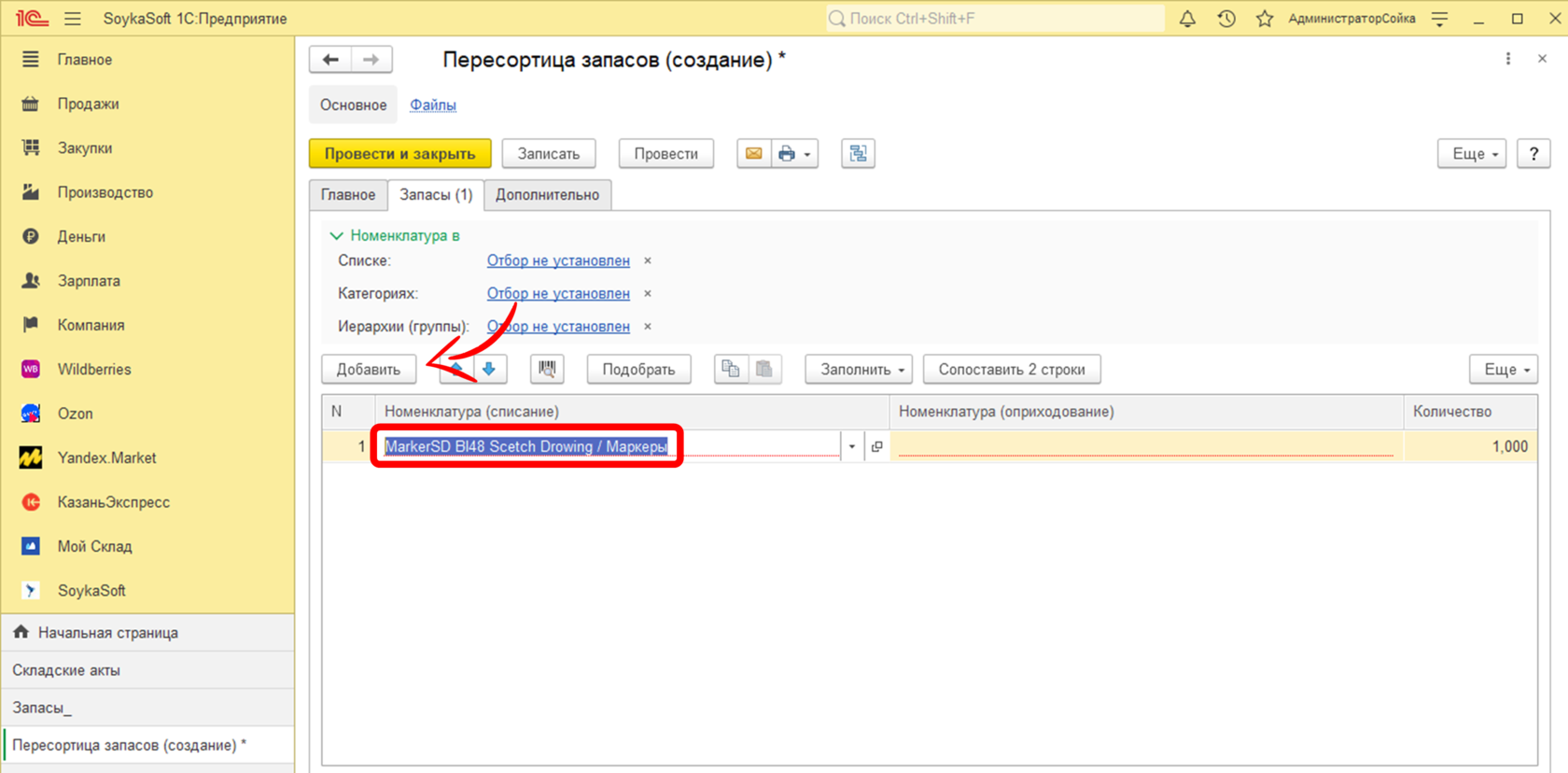The height and width of the screenshot is (773, 1568).
Task: Open favorites star icon
Action: [1265, 19]
